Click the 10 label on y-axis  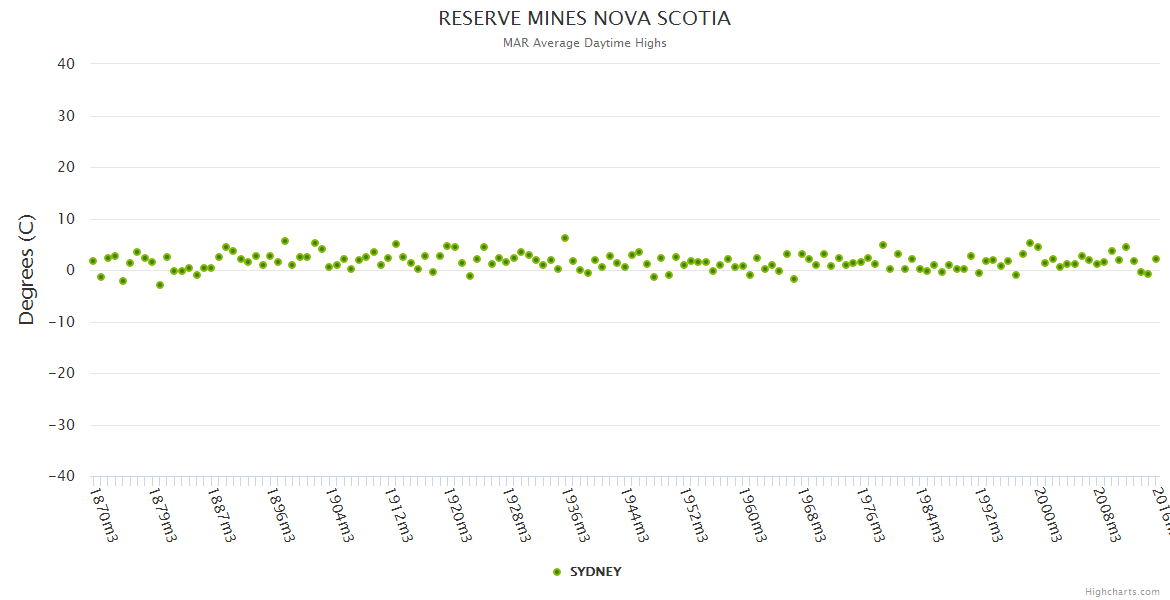[66, 219]
